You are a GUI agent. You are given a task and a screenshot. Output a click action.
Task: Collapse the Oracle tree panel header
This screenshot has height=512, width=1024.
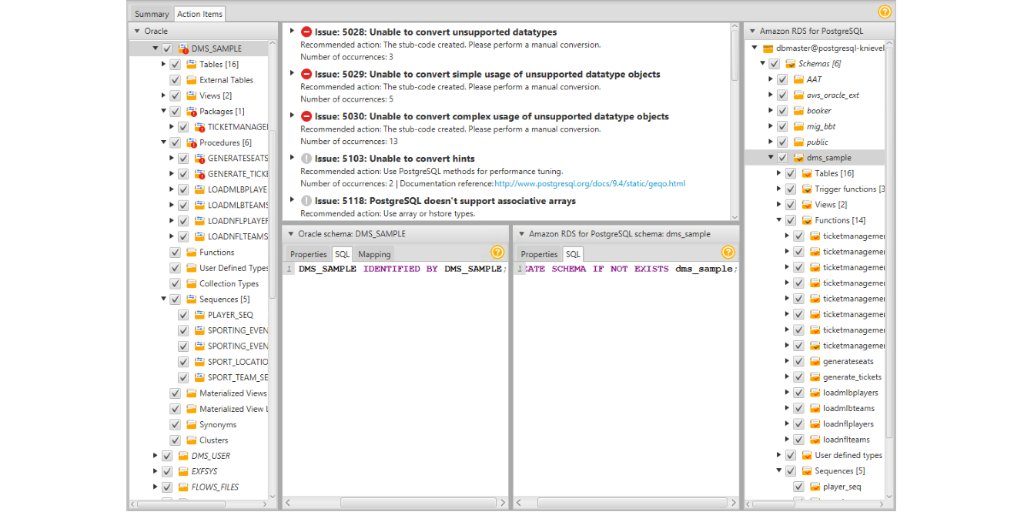coord(136,31)
